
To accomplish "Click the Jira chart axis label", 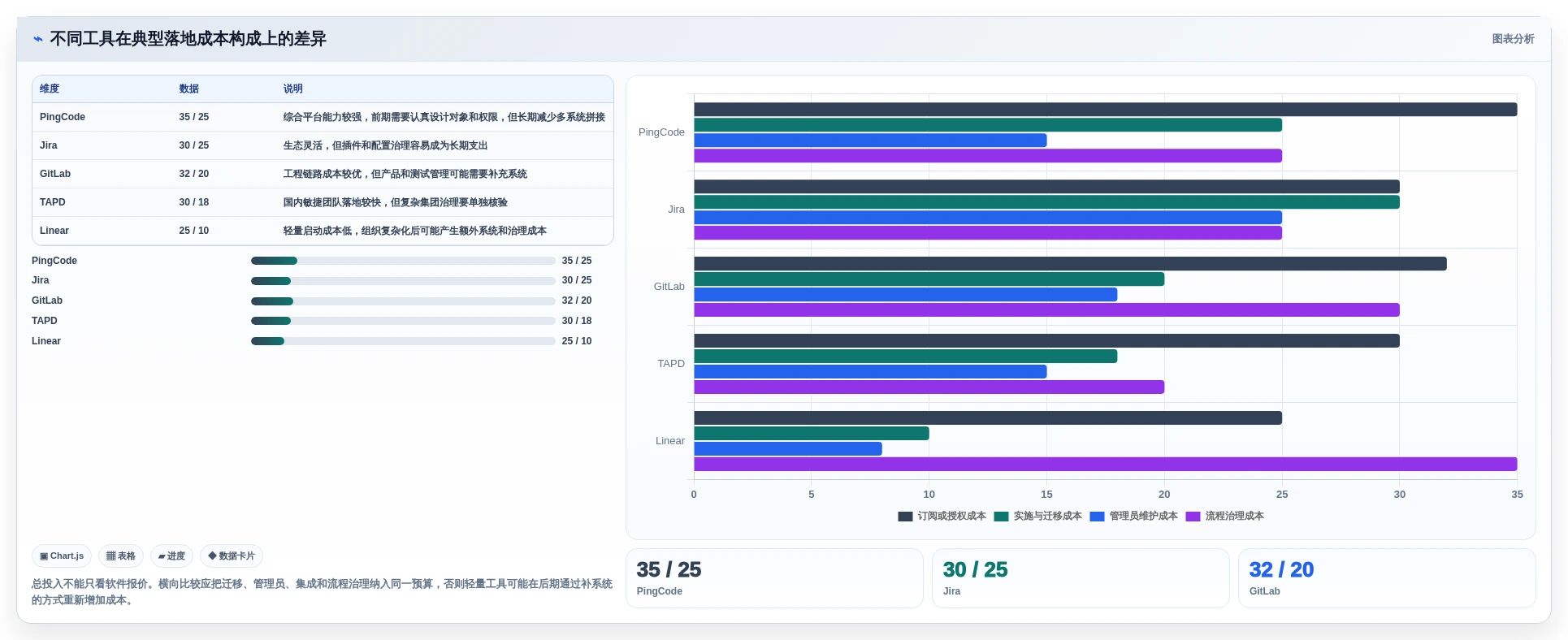I will (676, 210).
